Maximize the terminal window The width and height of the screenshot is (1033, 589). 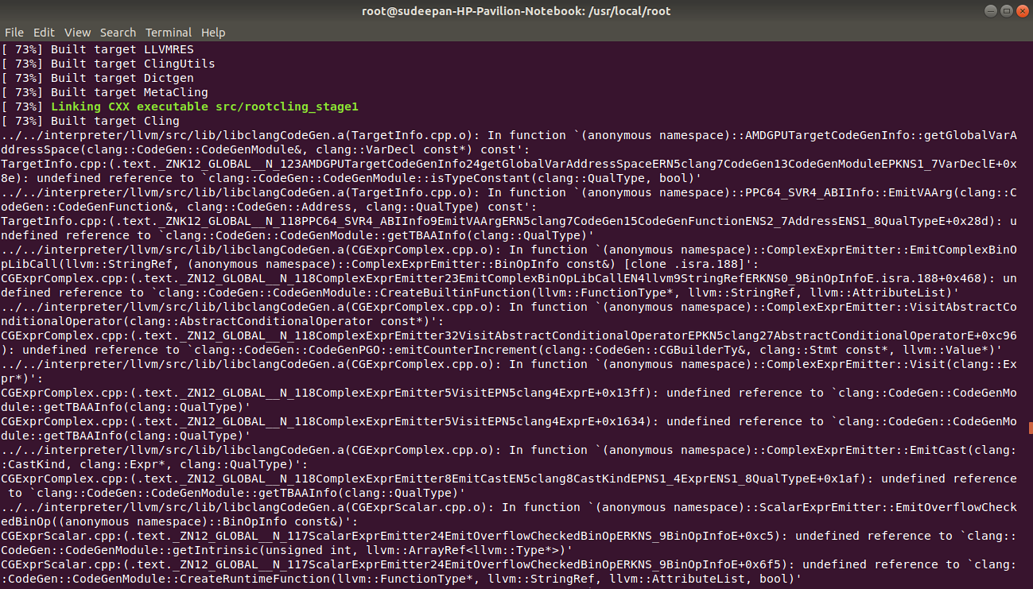(1007, 11)
